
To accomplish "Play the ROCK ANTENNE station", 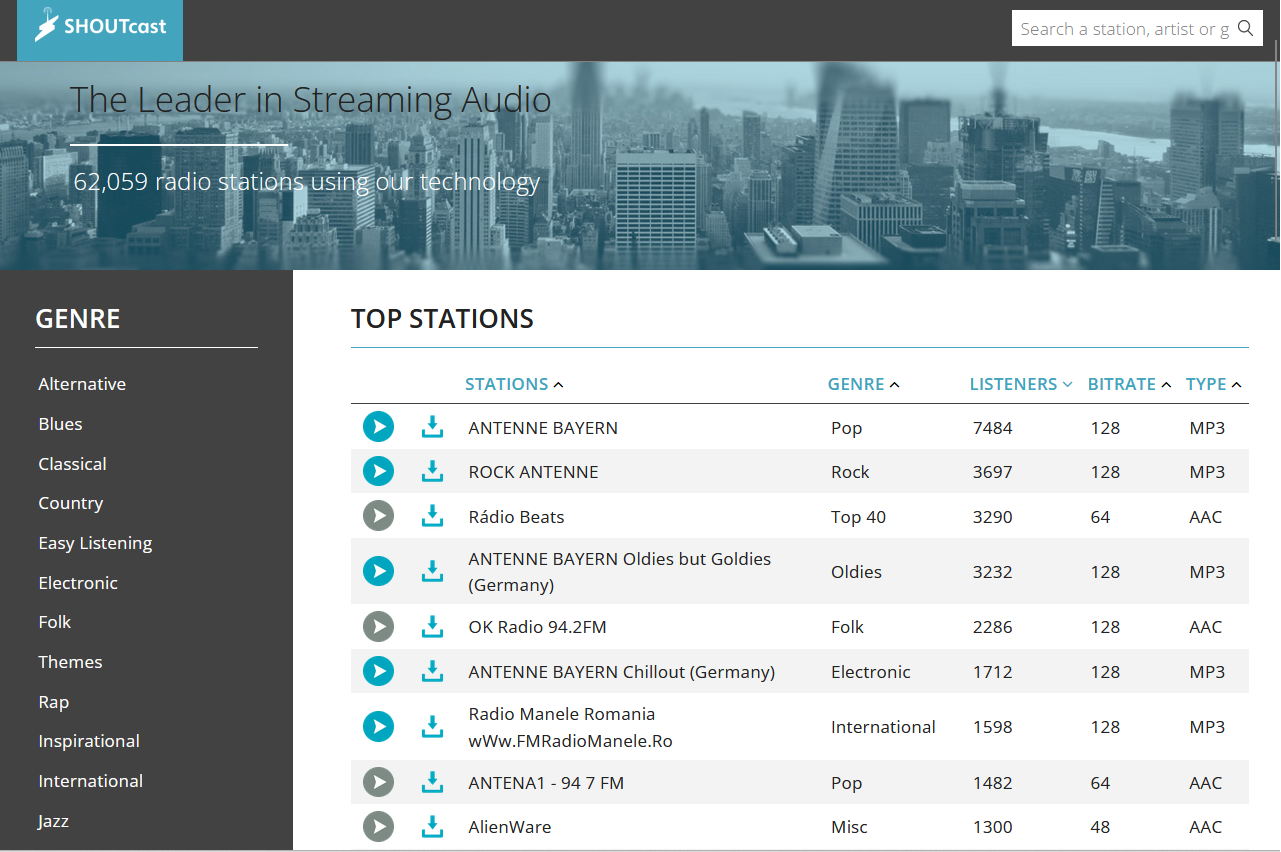I will click(x=378, y=471).
